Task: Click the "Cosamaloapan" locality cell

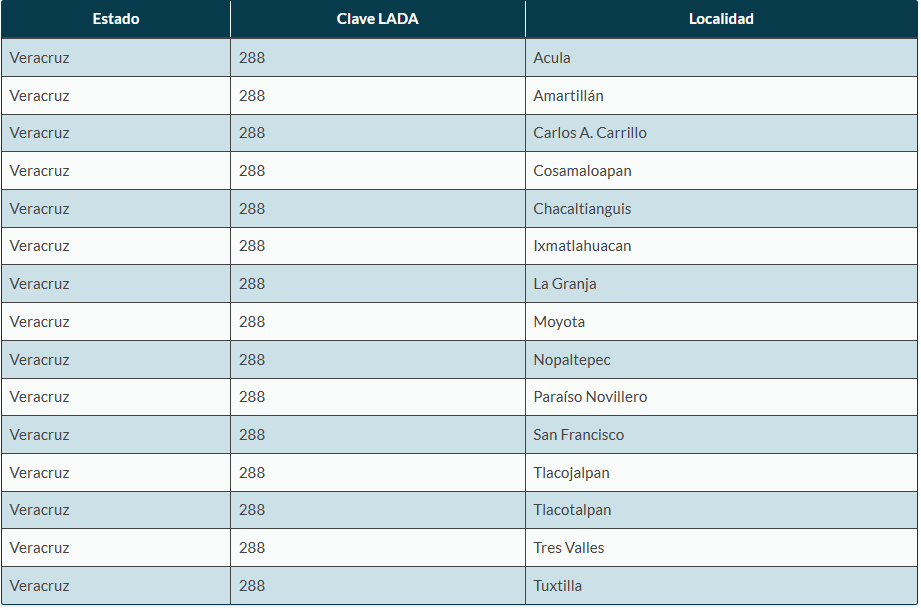Action: pyautogui.click(x=721, y=171)
